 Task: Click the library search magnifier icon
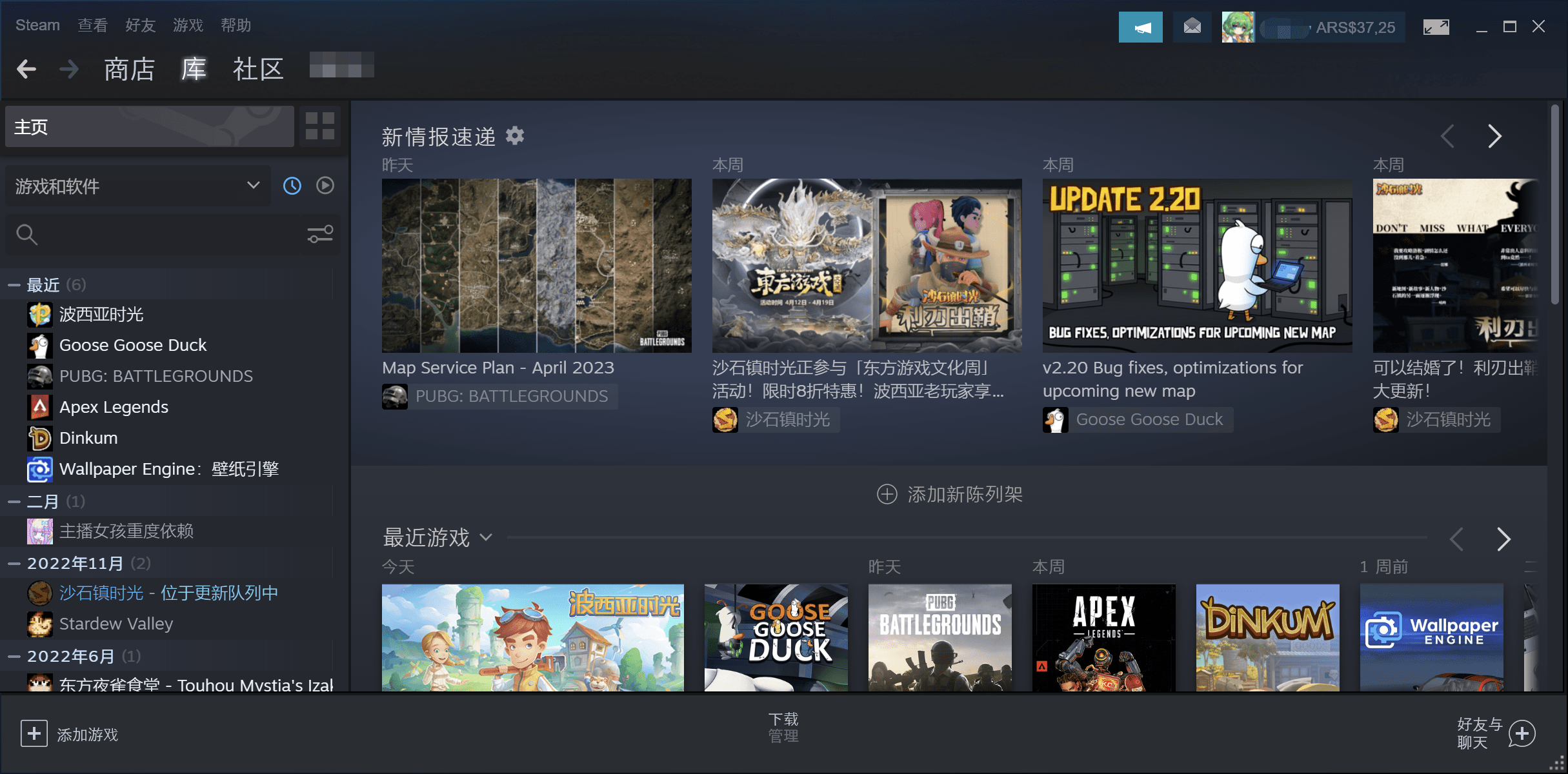[26, 234]
